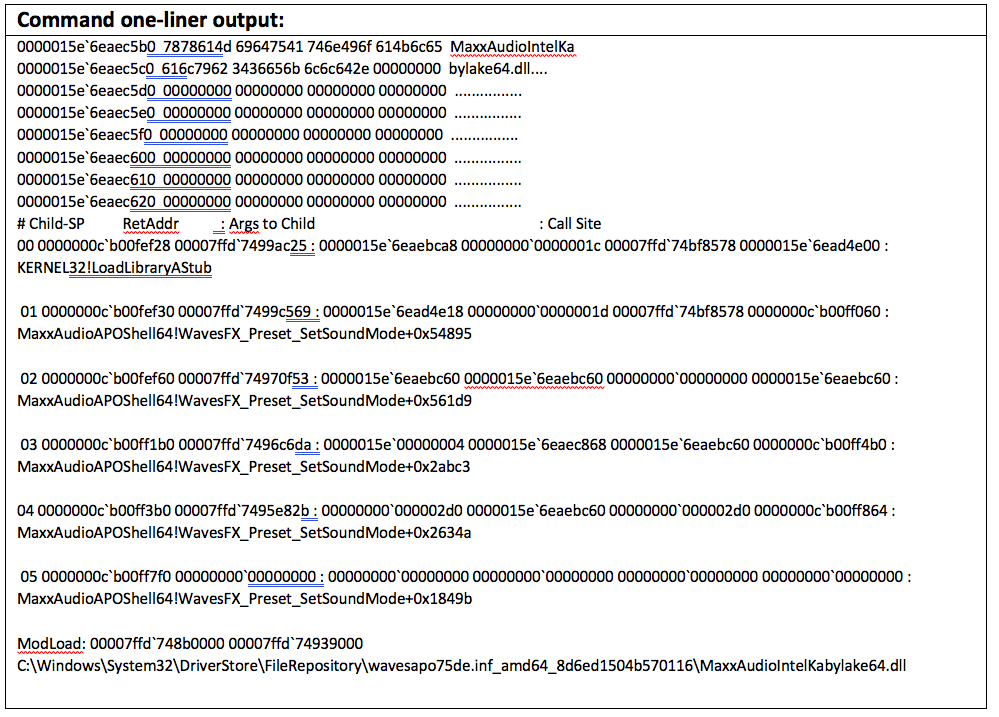Click argument 0000015e`6ead4e18 in frame 01
The width and height of the screenshot is (999, 717).
tap(393, 312)
